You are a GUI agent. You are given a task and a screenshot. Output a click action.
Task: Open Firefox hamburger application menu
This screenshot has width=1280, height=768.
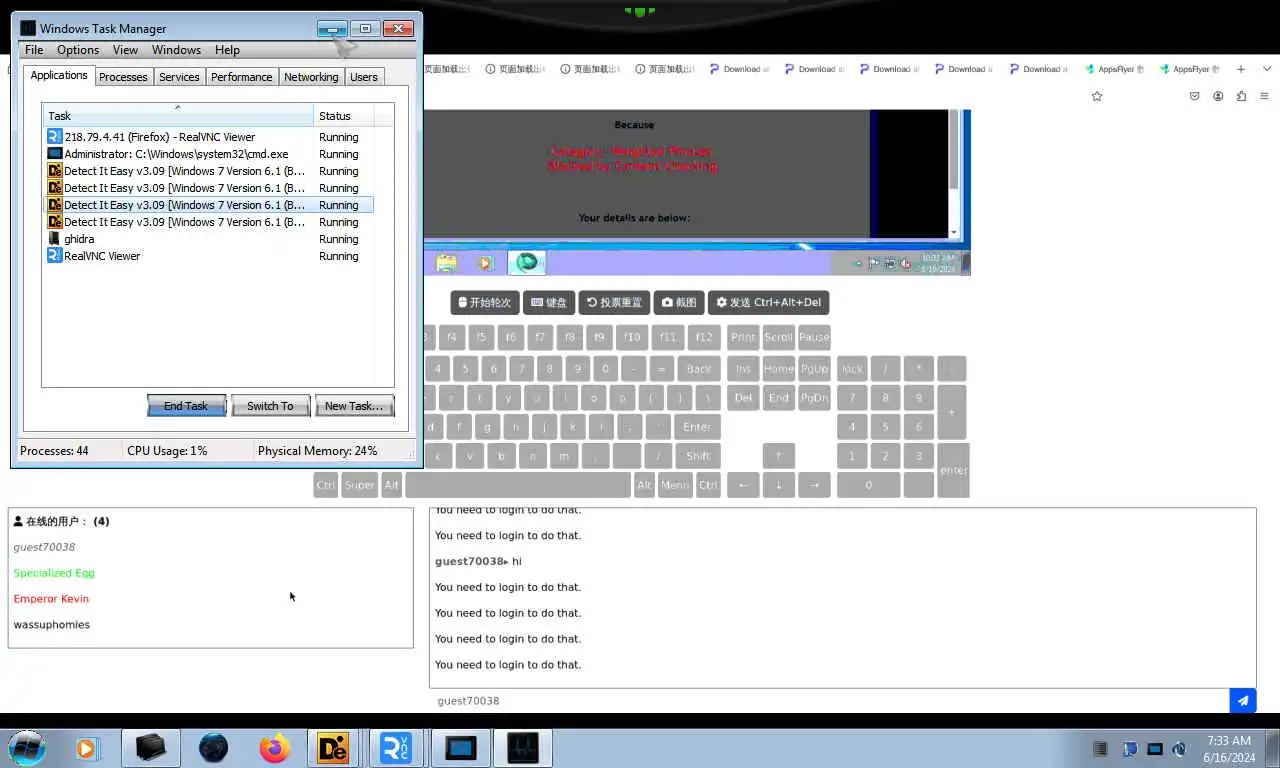point(1265,96)
